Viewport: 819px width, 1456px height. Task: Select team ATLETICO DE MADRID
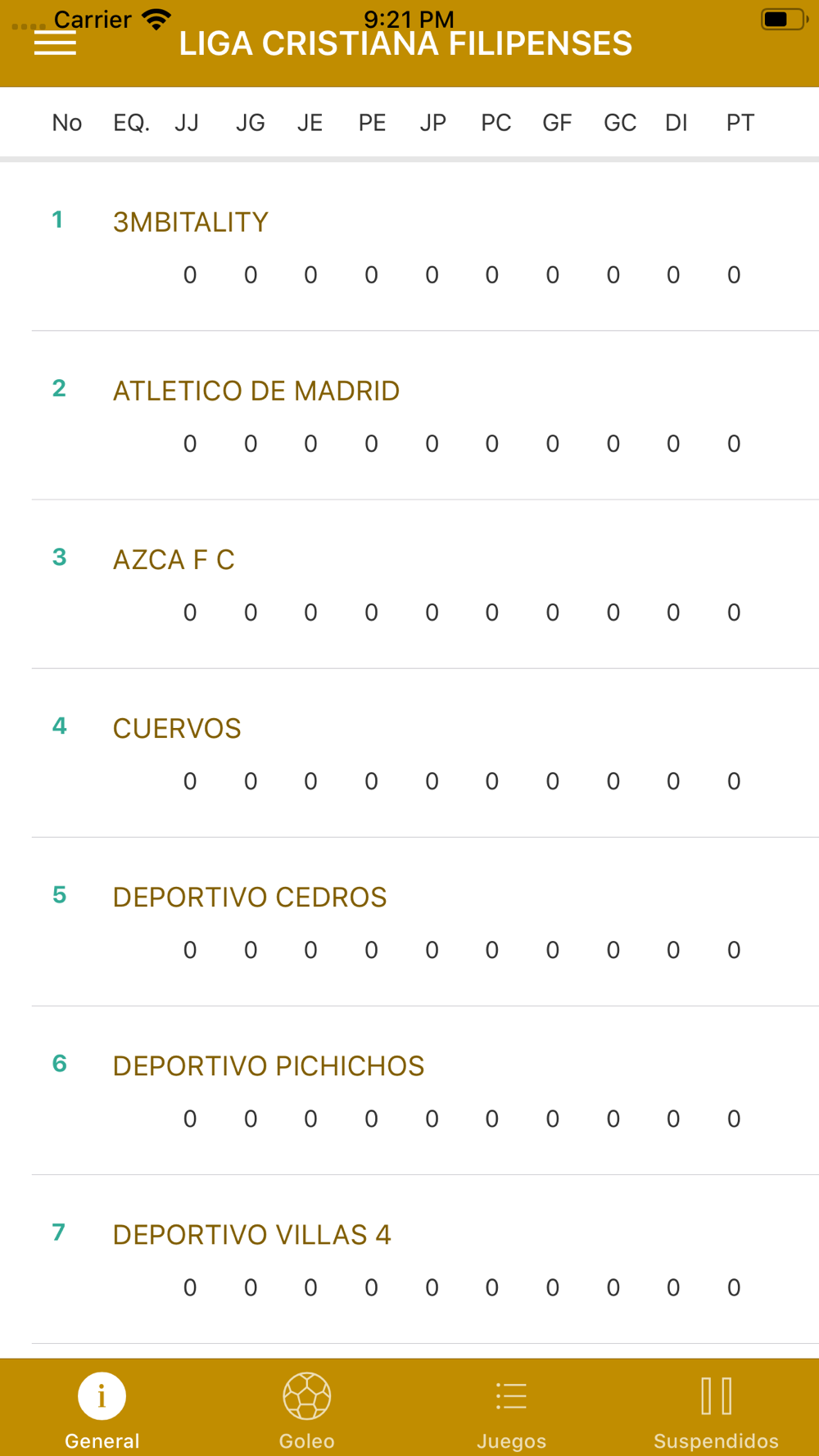pyautogui.click(x=256, y=391)
